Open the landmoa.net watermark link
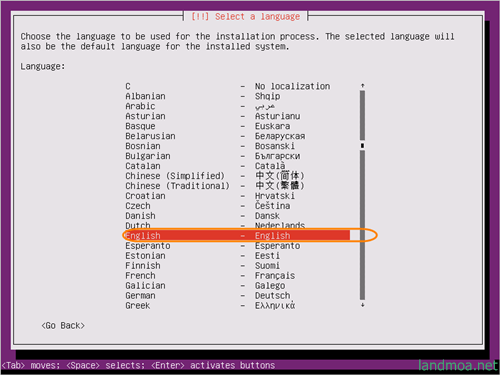 click(x=458, y=365)
